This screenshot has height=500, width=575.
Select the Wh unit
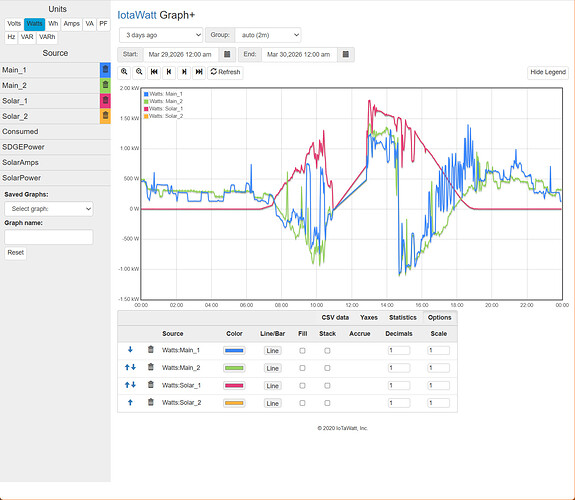[x=53, y=24]
